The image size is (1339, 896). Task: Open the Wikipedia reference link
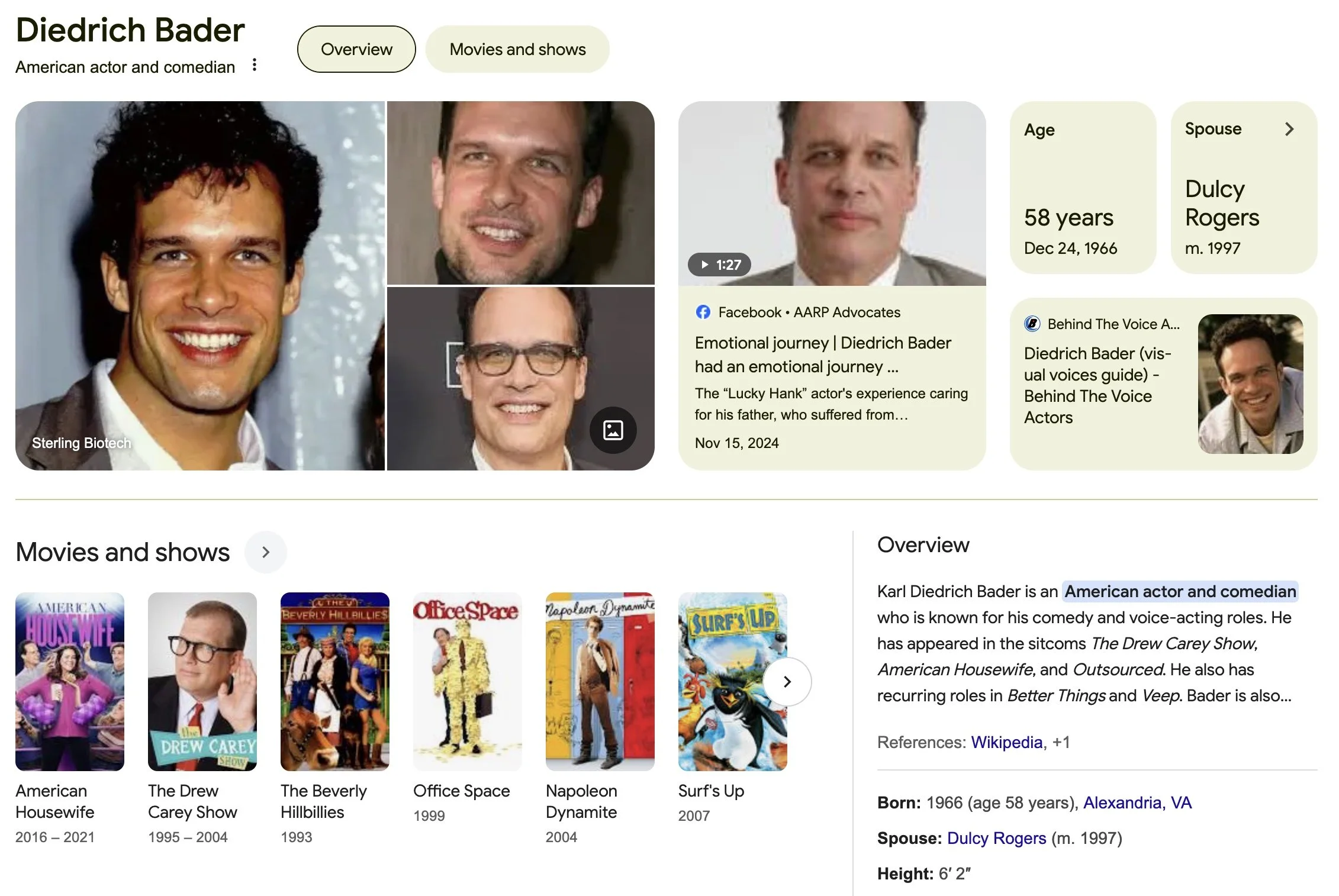(x=1006, y=742)
